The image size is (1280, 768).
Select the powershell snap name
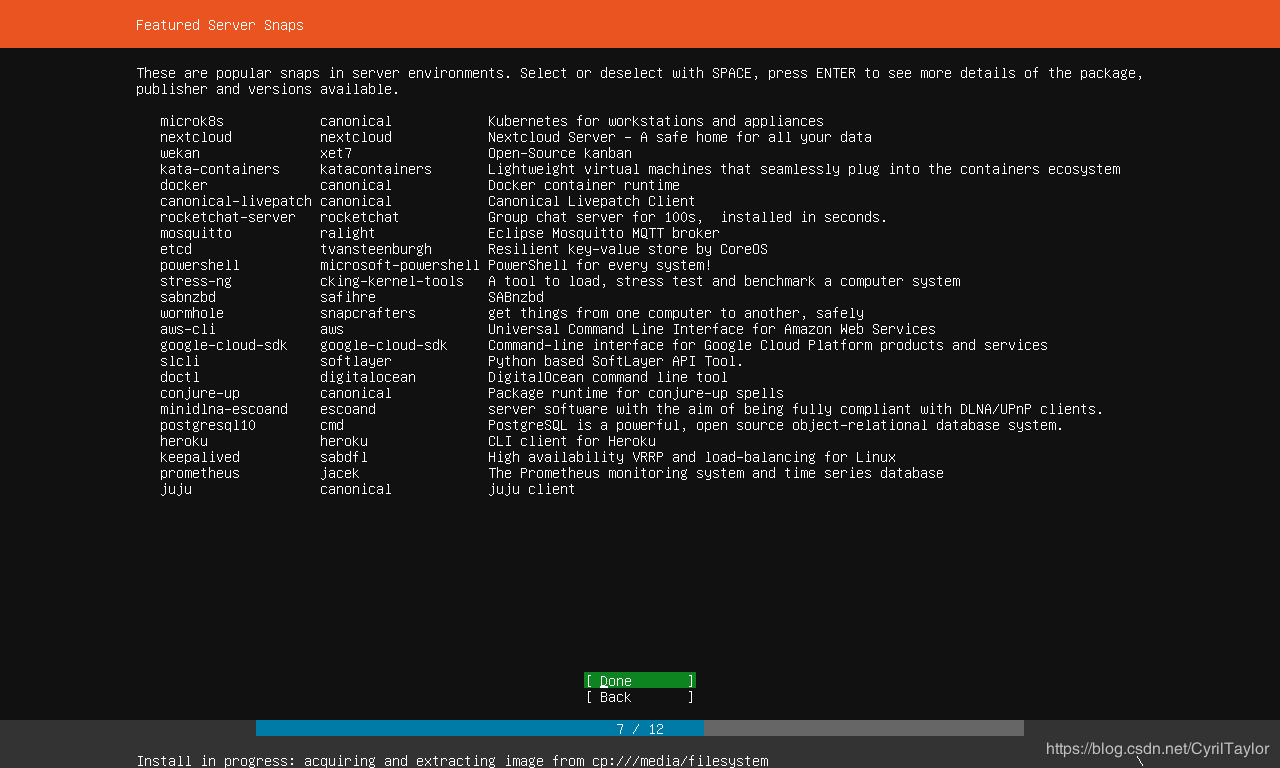(200, 265)
